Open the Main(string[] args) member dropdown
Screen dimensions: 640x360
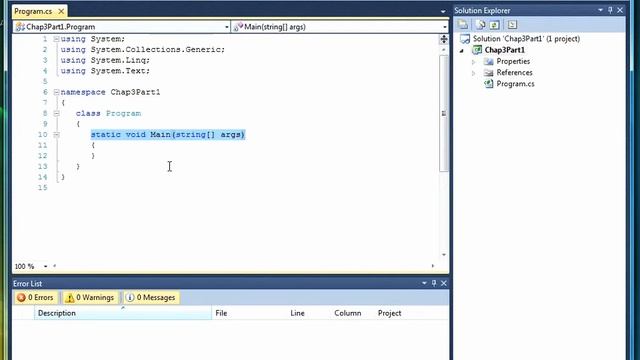(x=444, y=27)
